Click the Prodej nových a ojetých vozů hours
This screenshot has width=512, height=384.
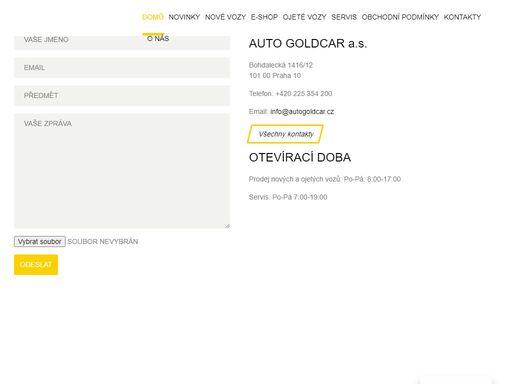(325, 179)
